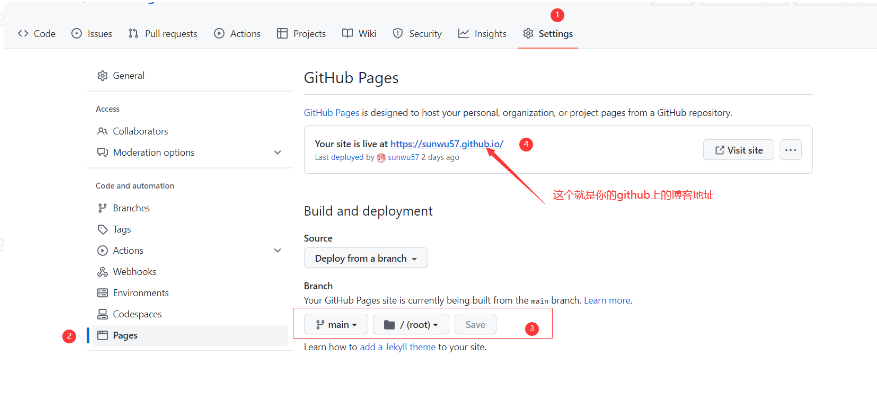Click the Visit site button
Image resolution: width=877 pixels, height=393 pixels.
click(738, 150)
